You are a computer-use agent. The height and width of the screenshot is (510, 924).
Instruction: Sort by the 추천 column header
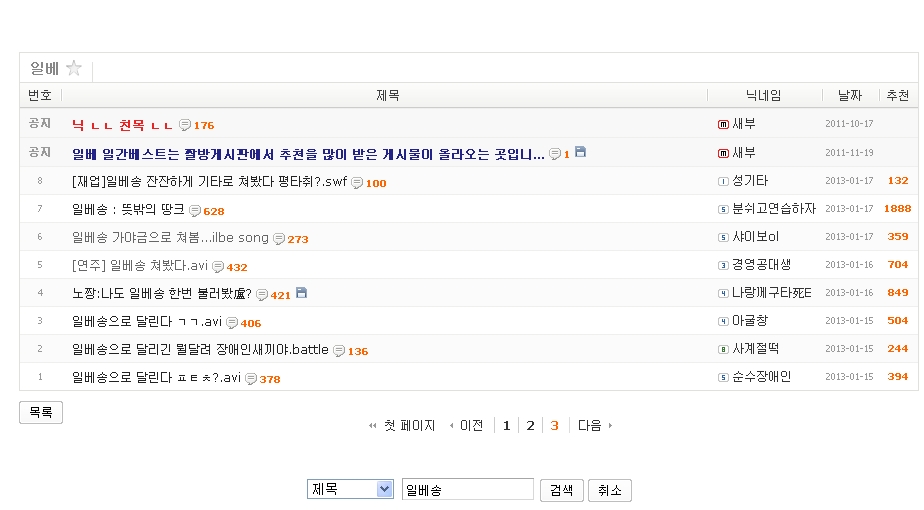[896, 95]
